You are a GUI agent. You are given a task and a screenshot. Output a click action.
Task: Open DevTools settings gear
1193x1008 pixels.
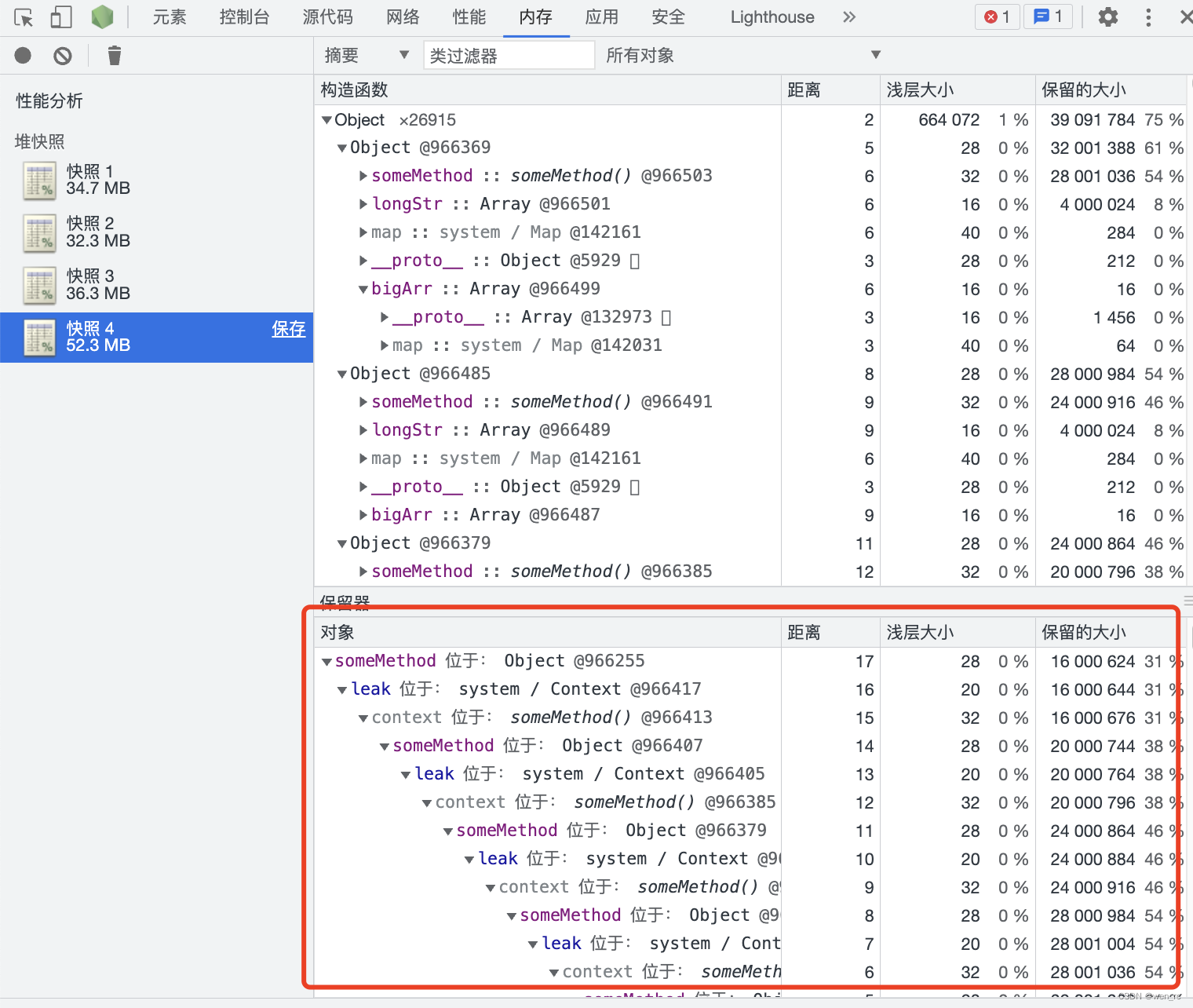pyautogui.click(x=1107, y=17)
